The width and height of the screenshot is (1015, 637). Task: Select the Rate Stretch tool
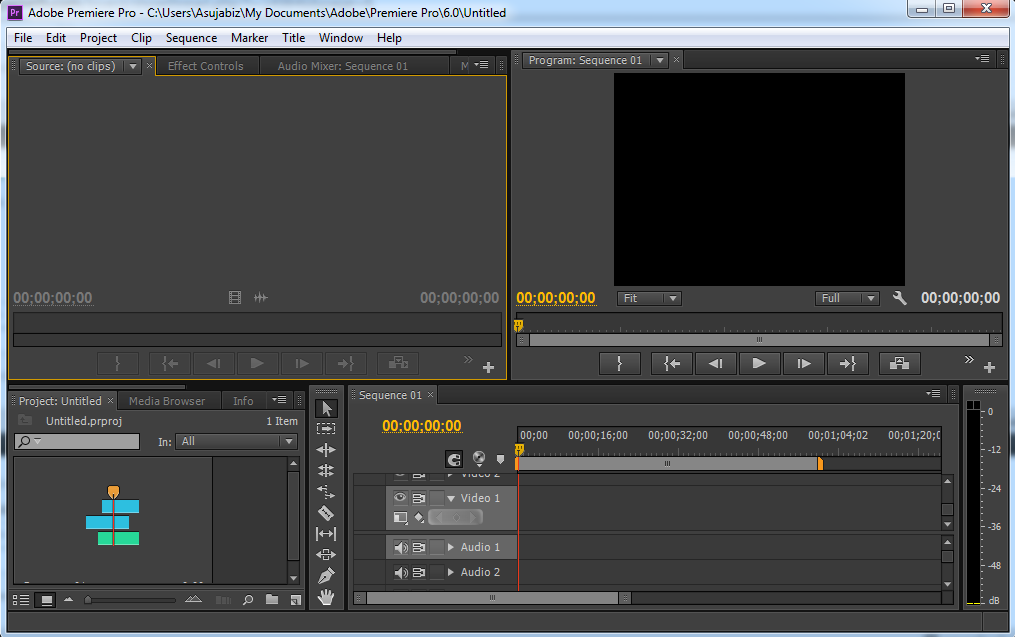coord(326,492)
